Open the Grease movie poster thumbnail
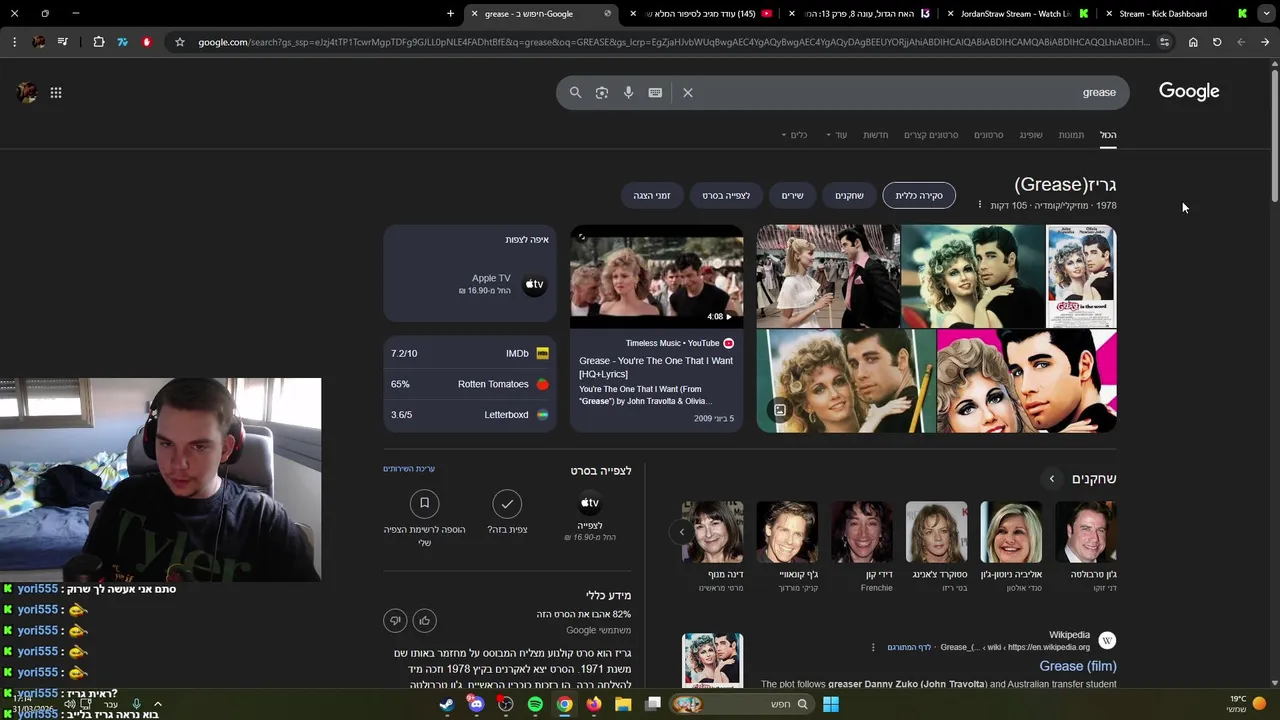The width and height of the screenshot is (1280, 720). [1081, 276]
